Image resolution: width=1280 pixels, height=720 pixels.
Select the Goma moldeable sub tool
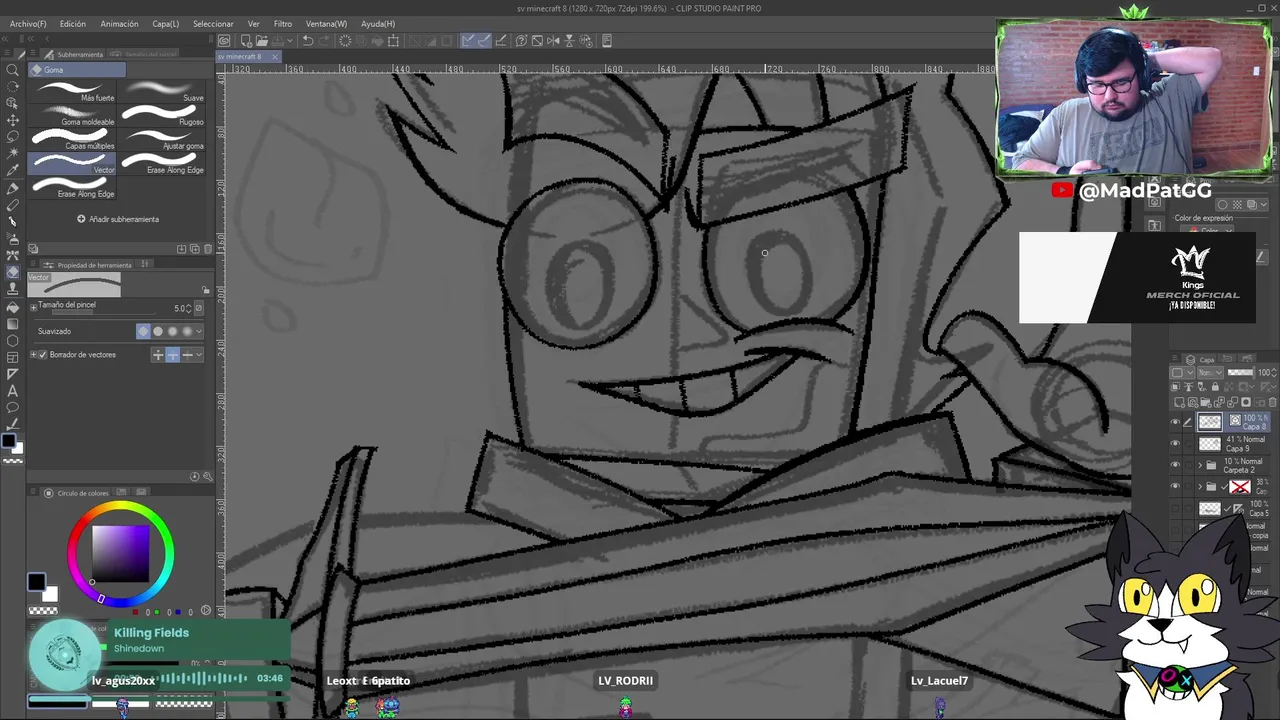pos(73,115)
